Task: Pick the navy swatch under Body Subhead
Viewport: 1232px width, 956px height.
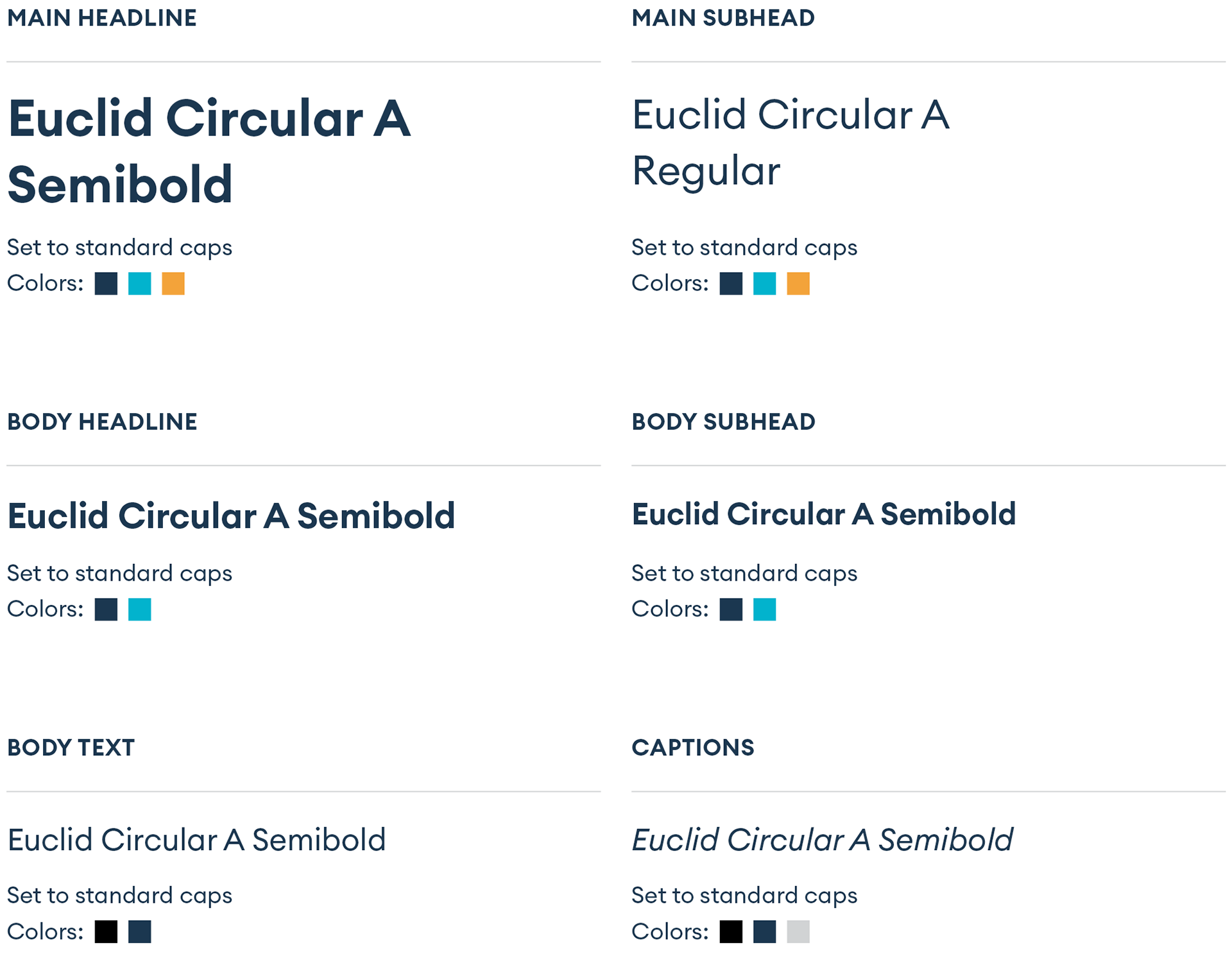Action: pyautogui.click(x=731, y=610)
